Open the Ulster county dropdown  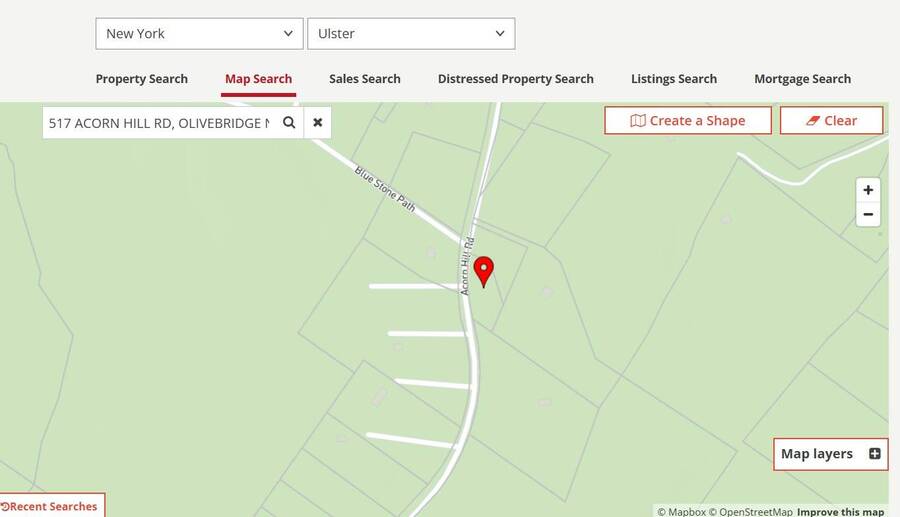click(411, 33)
